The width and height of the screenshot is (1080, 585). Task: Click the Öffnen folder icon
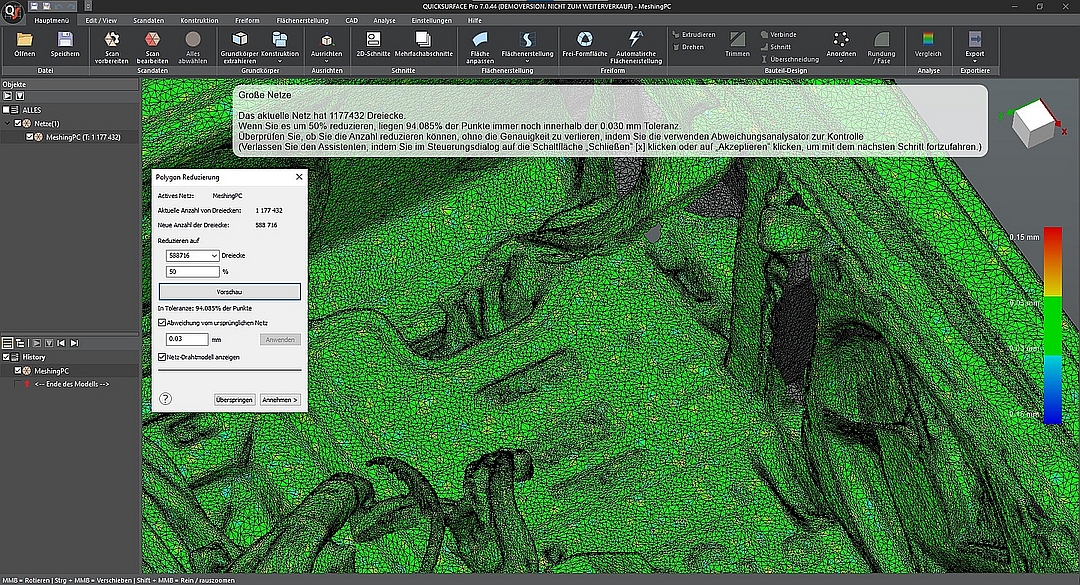tap(24, 39)
